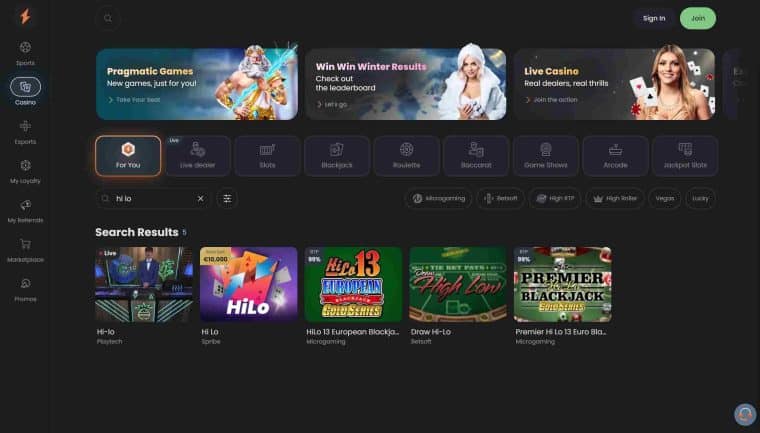Open the live support chat bubble
Viewport: 760px width, 433px height.
[x=745, y=415]
